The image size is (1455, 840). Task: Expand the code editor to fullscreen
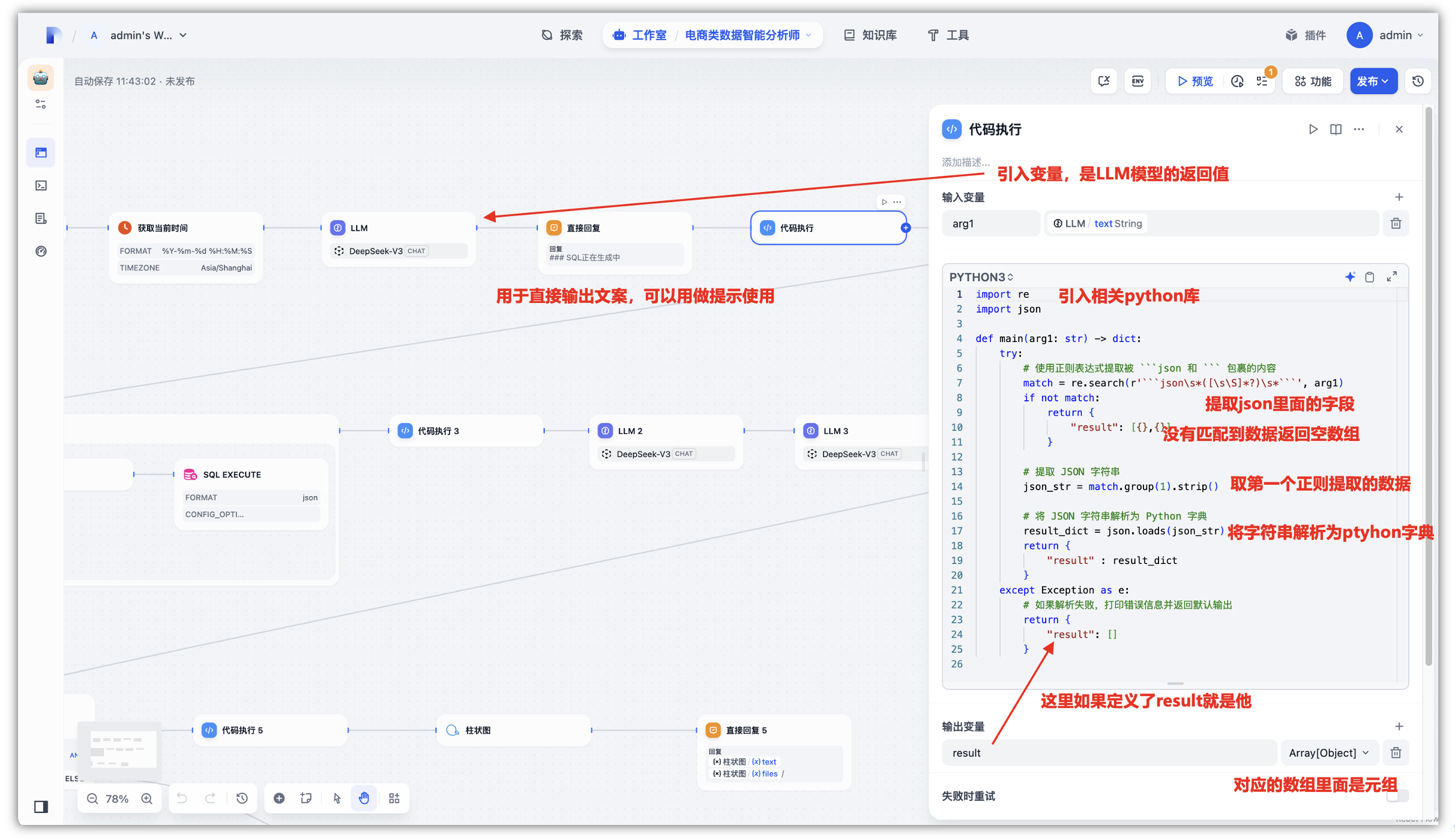(1392, 277)
